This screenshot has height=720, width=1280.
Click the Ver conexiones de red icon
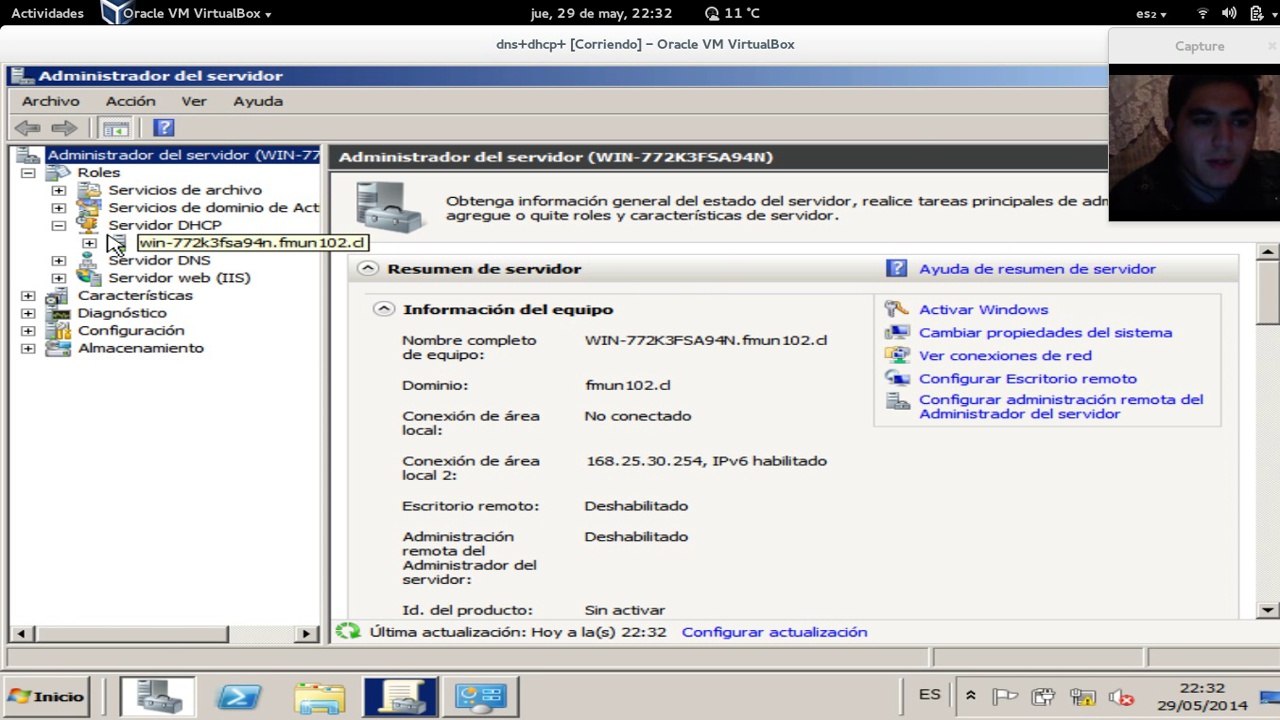coord(897,355)
